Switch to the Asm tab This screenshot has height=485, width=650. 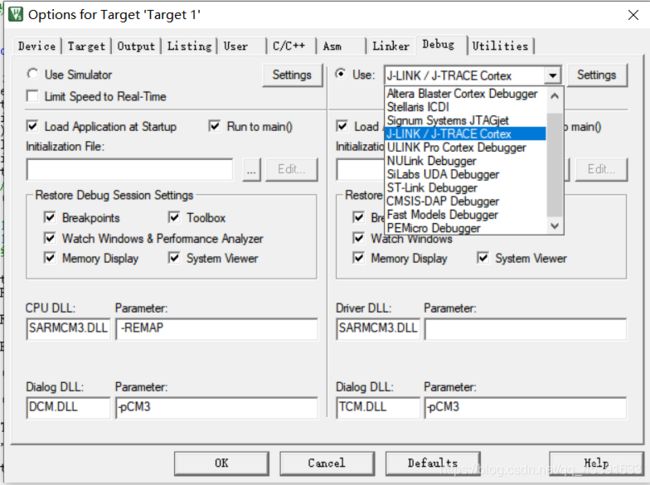(x=332, y=46)
